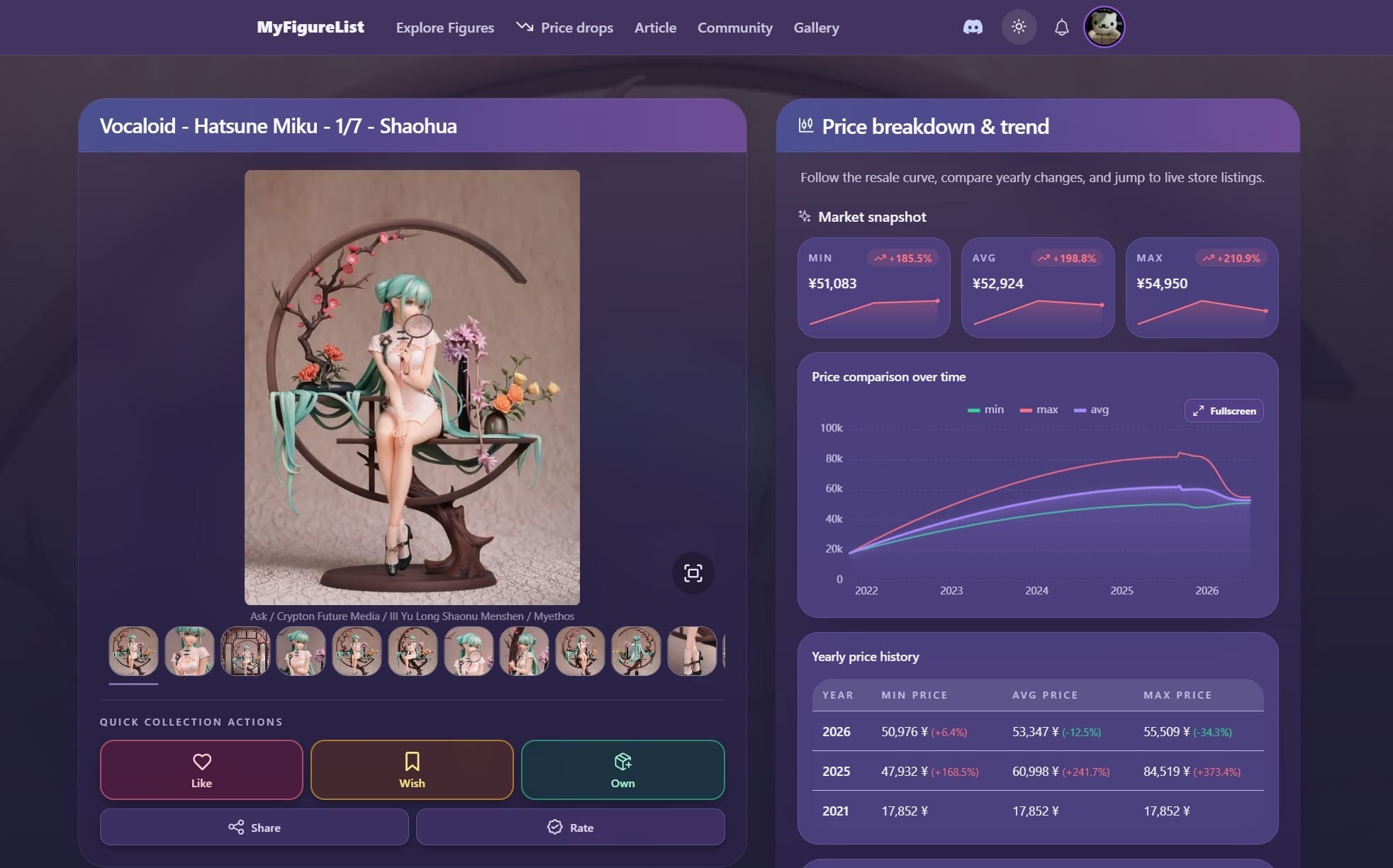Click the 2021 row in price history
The image size is (1393, 868).
click(x=1038, y=811)
